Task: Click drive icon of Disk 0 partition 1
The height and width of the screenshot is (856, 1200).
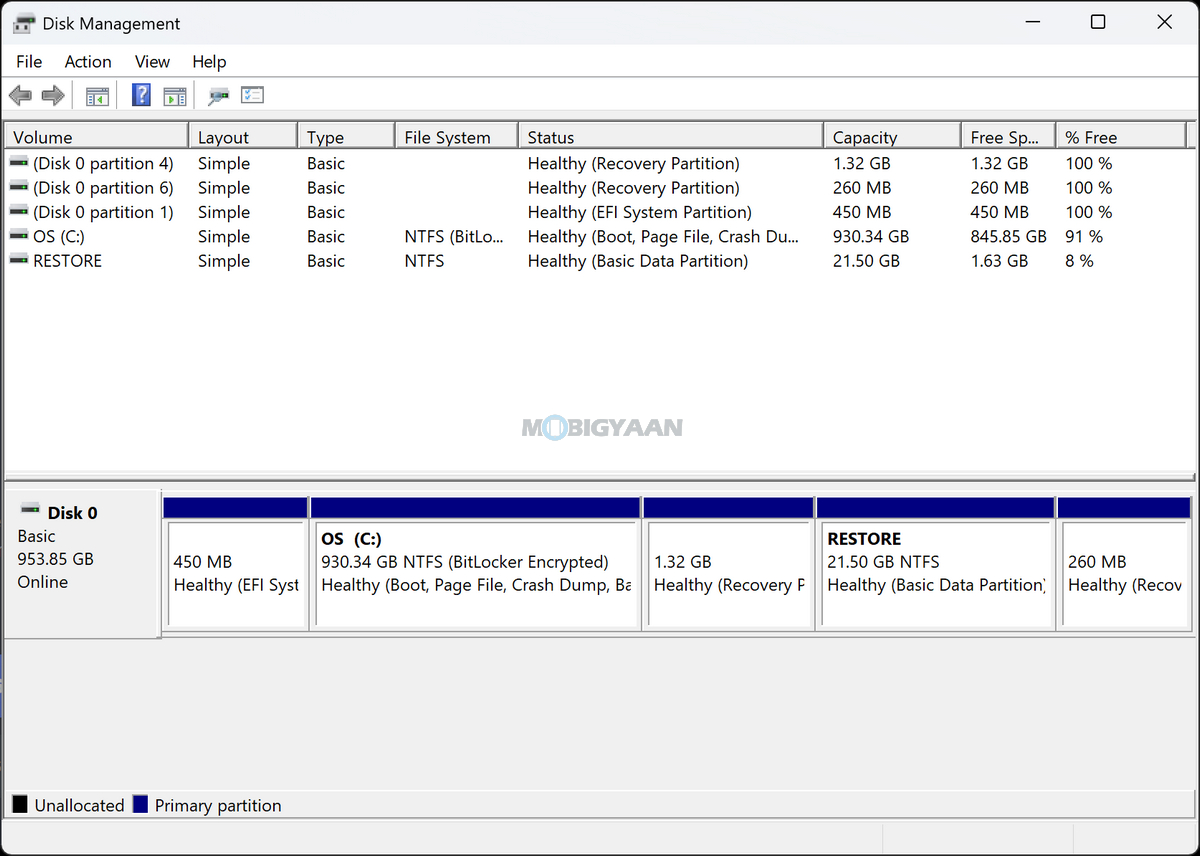Action: click(x=18, y=212)
